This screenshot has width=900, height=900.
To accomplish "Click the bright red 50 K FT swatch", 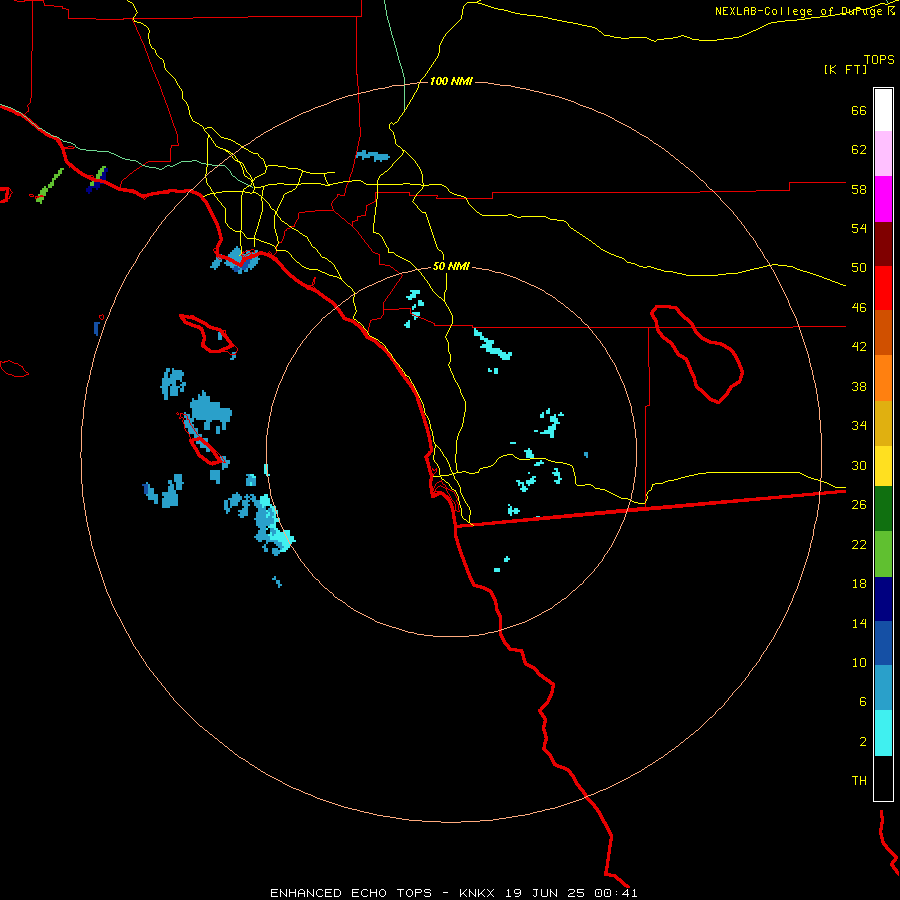I will [883, 288].
